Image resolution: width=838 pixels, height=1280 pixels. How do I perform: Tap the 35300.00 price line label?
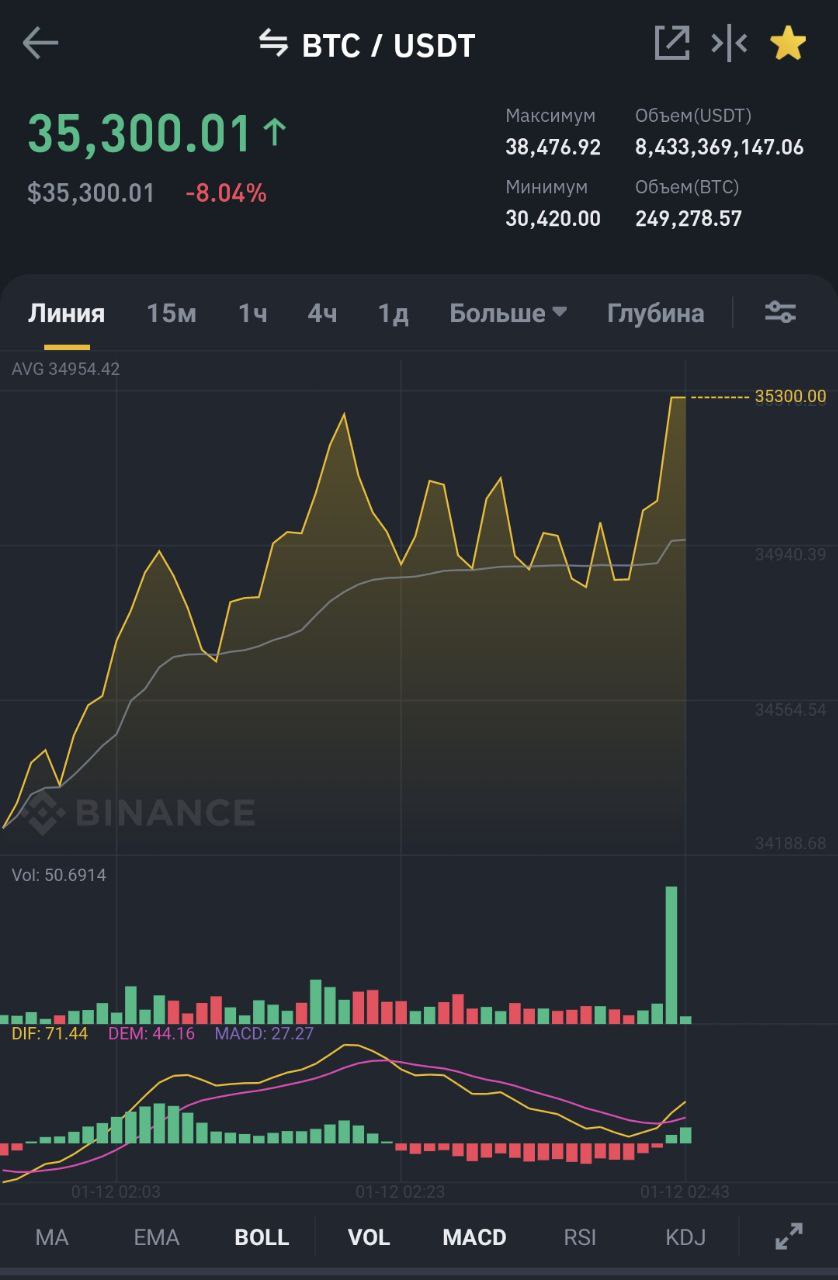pyautogui.click(x=790, y=396)
